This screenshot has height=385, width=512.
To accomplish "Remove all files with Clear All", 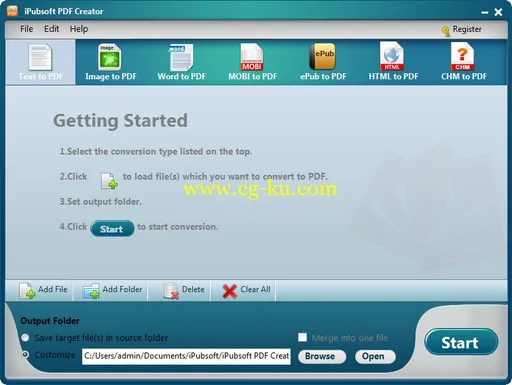I will point(246,290).
